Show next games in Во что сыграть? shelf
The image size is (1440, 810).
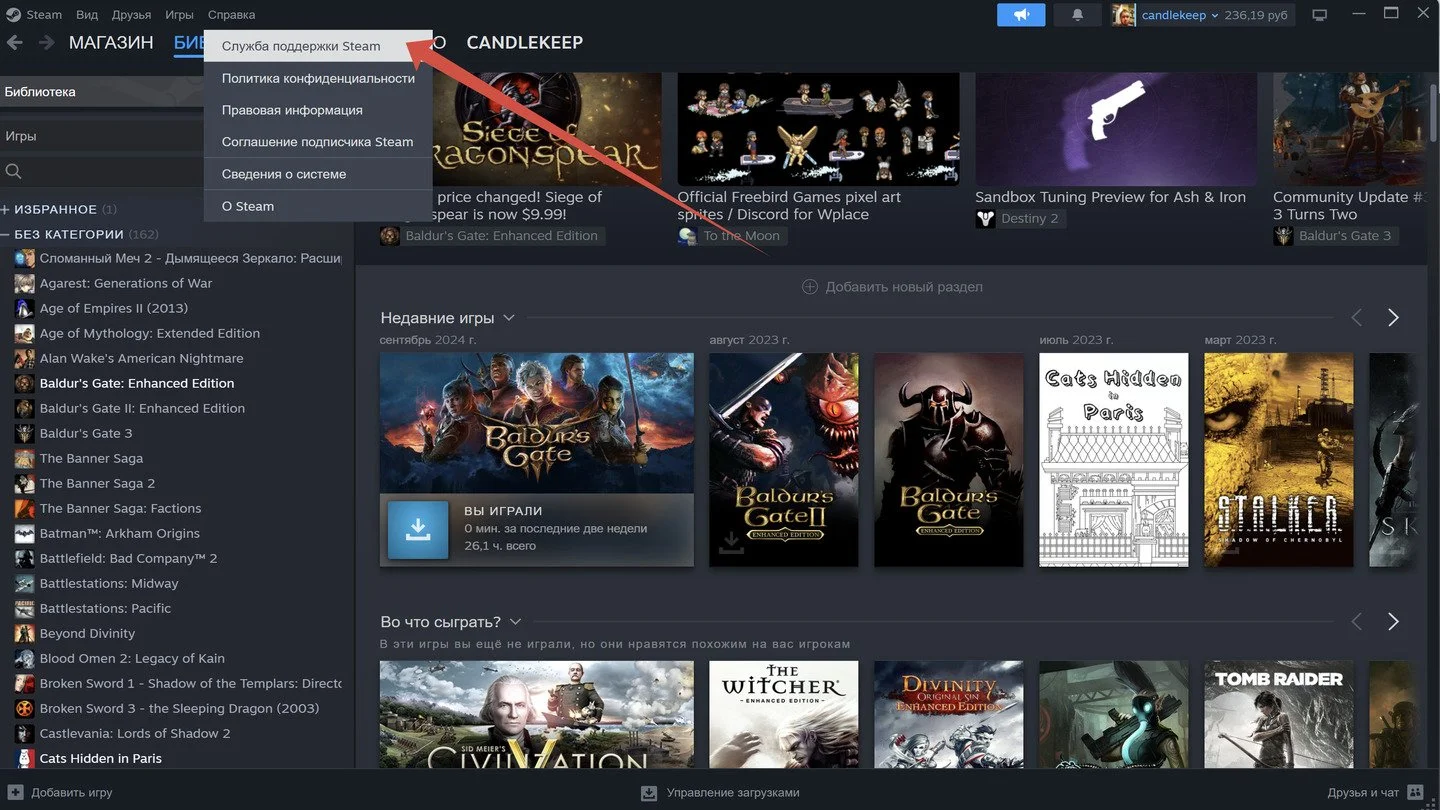pos(1393,622)
